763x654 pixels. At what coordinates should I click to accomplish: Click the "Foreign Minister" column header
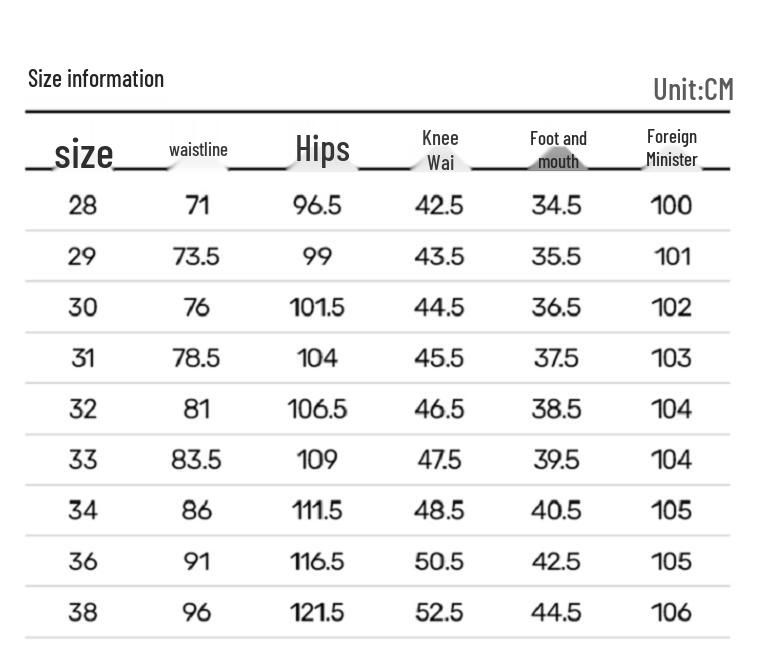(671, 147)
